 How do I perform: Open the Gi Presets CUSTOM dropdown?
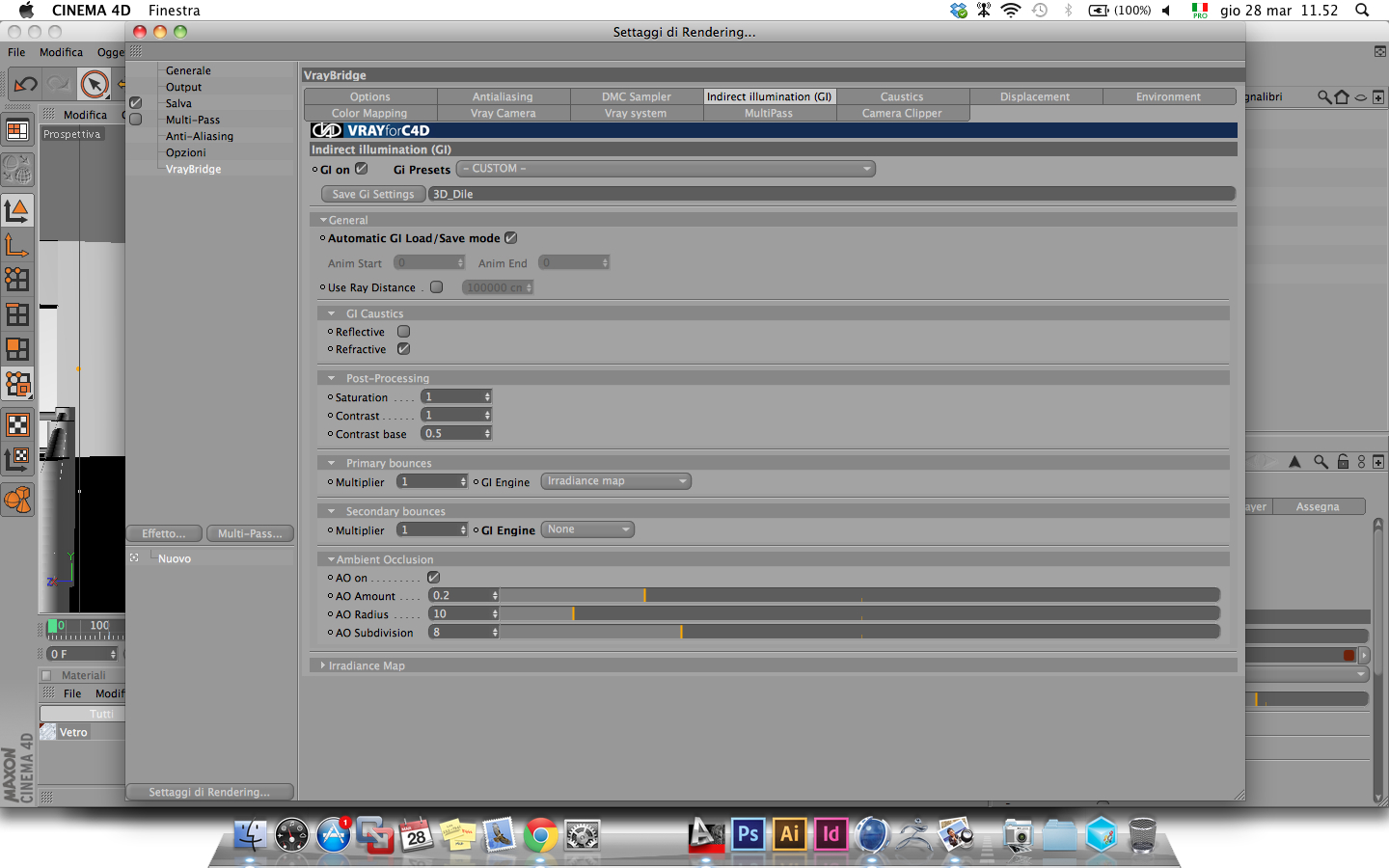pyautogui.click(x=666, y=169)
